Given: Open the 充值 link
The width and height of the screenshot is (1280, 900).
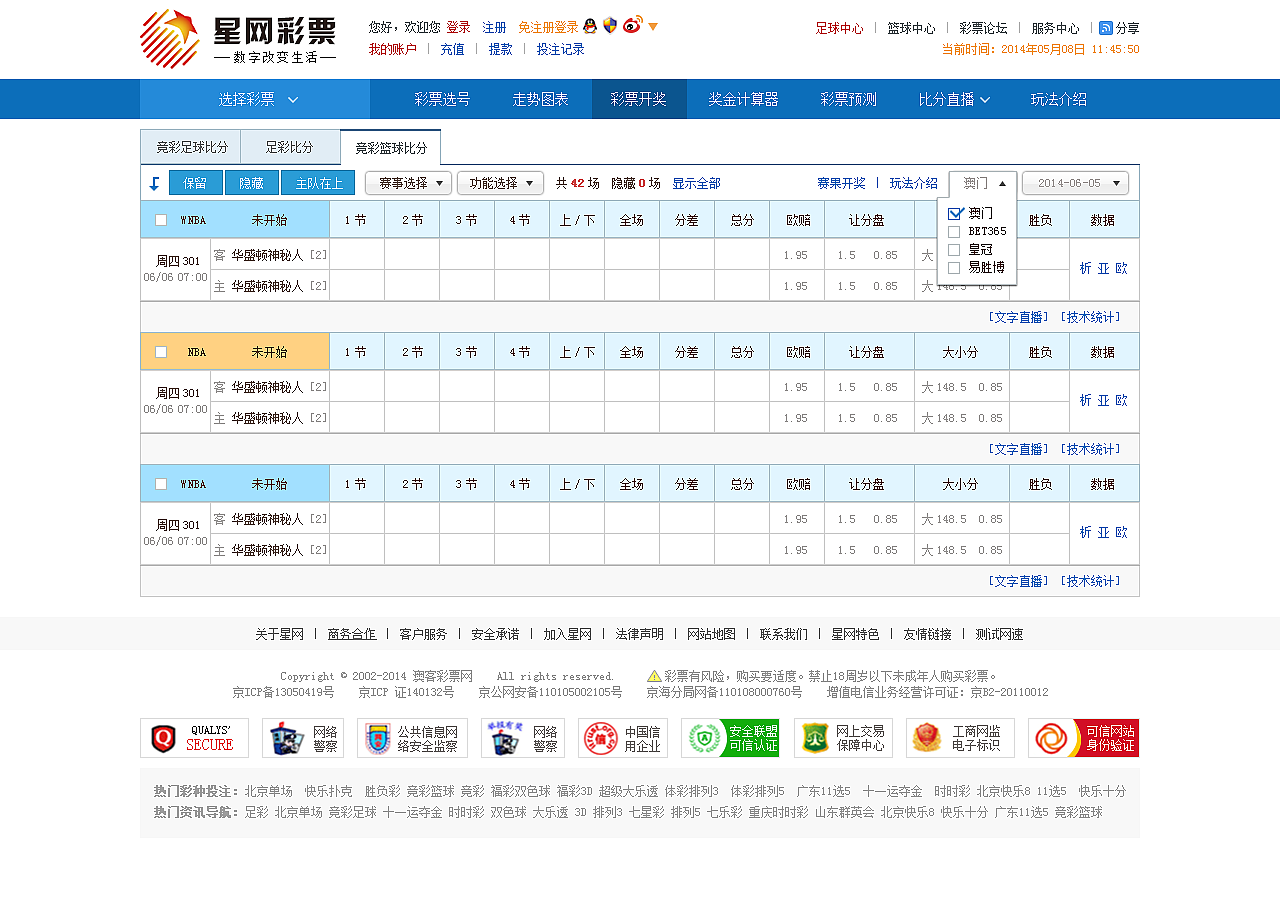Looking at the screenshot, I should (452, 49).
